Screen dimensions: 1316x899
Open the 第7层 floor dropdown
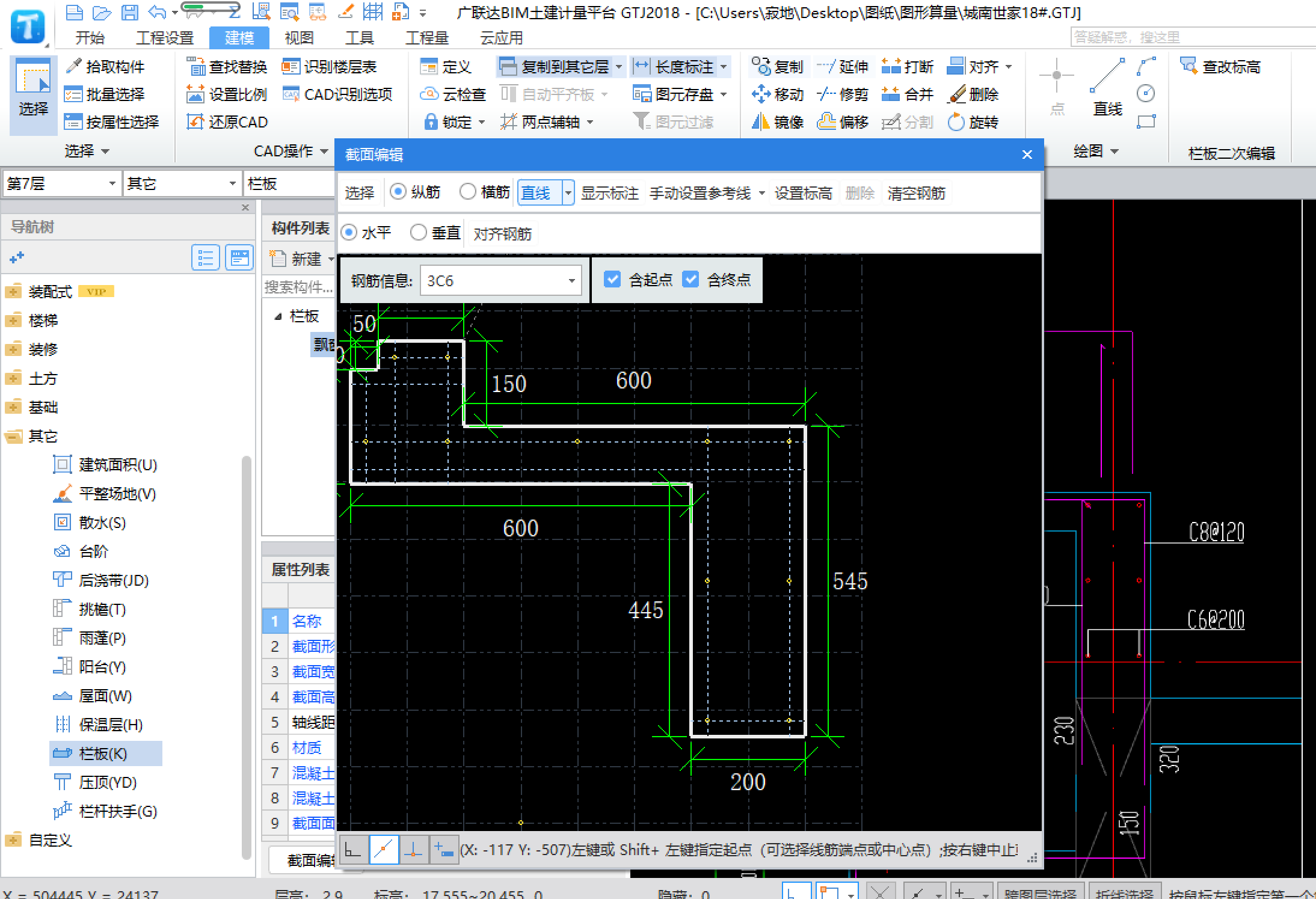coord(61,183)
